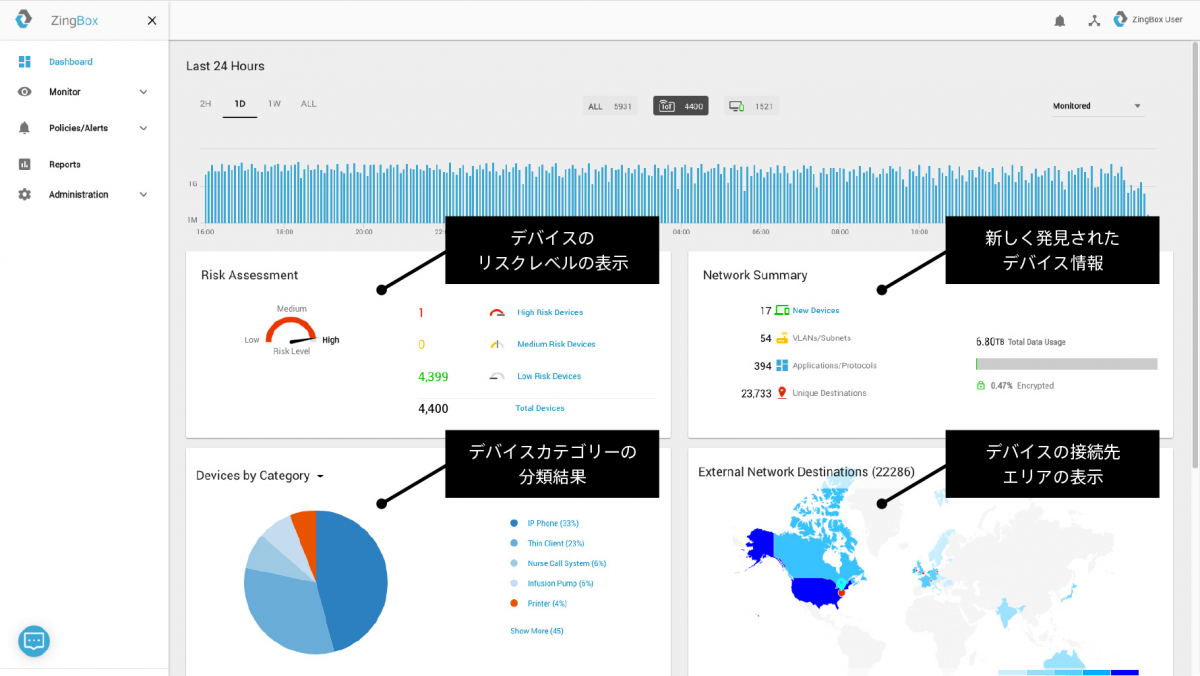
Task: Expand the Policies/Alerts chevron
Action: [x=143, y=128]
